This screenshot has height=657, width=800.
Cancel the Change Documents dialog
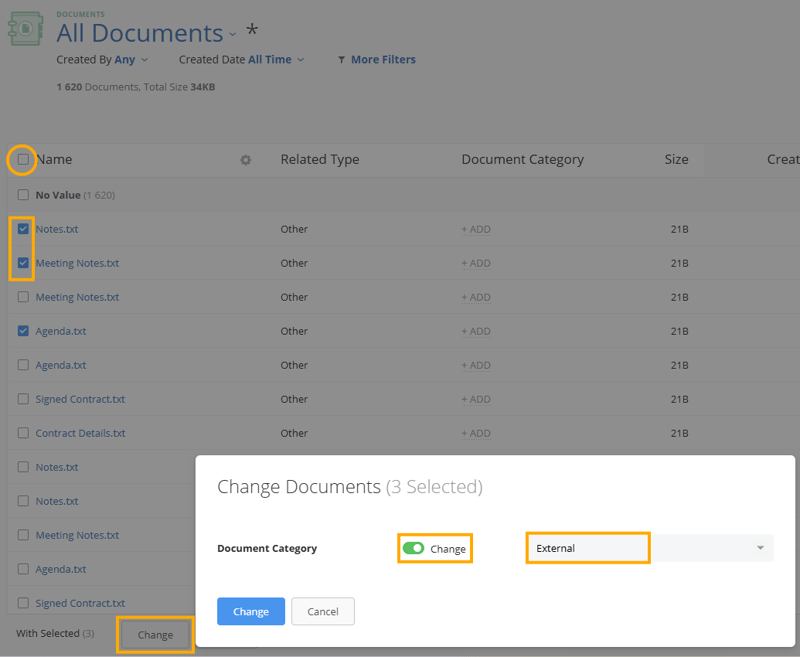pos(323,611)
